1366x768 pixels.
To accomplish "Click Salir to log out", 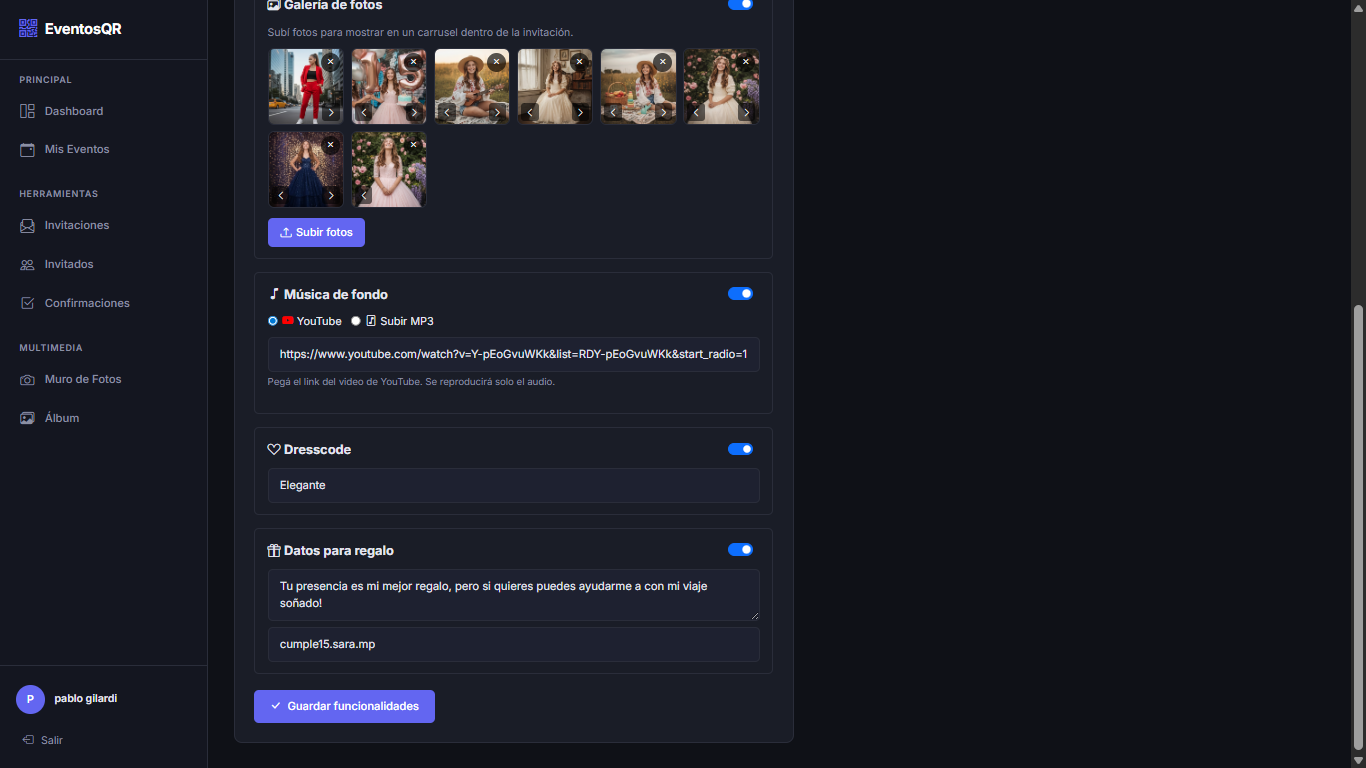I will click(x=51, y=740).
